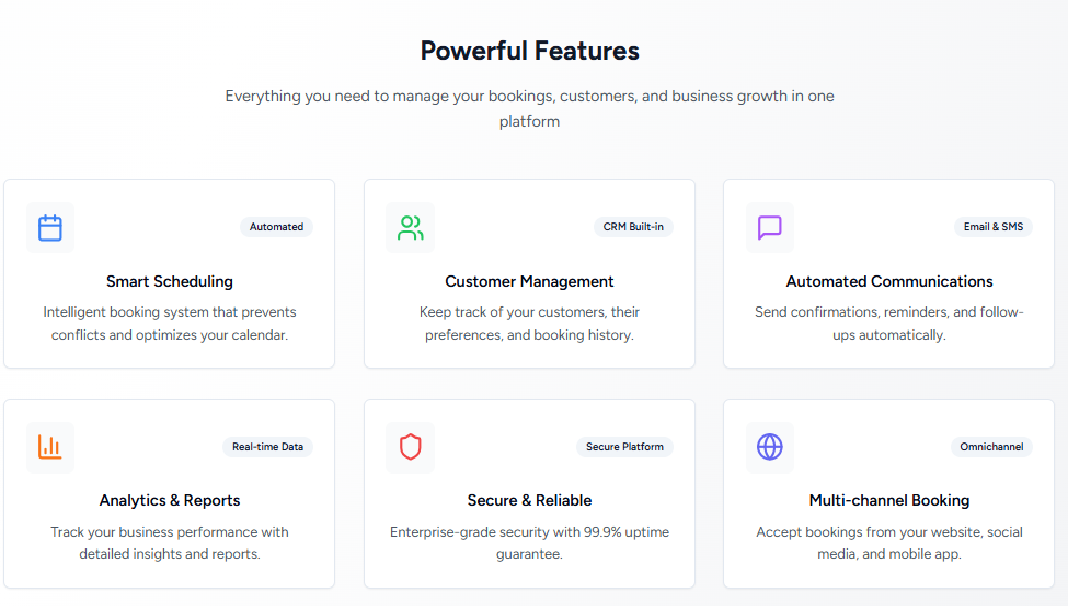Click the blue calendar Smart Scheduling icon
The height and width of the screenshot is (608, 1073).
[x=50, y=228]
